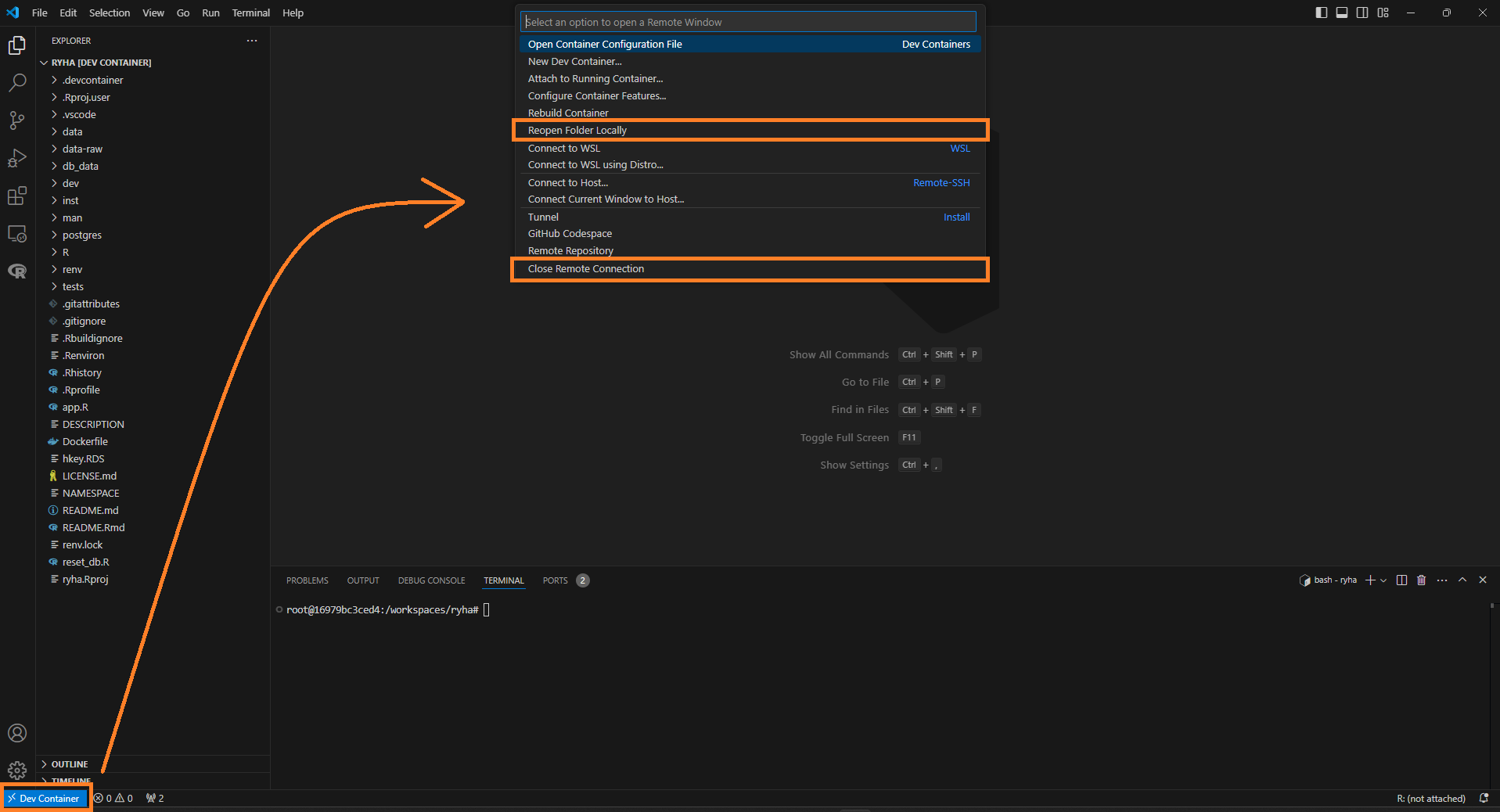Open the File menu
Viewport: 1500px width, 812px height.
[x=39, y=13]
